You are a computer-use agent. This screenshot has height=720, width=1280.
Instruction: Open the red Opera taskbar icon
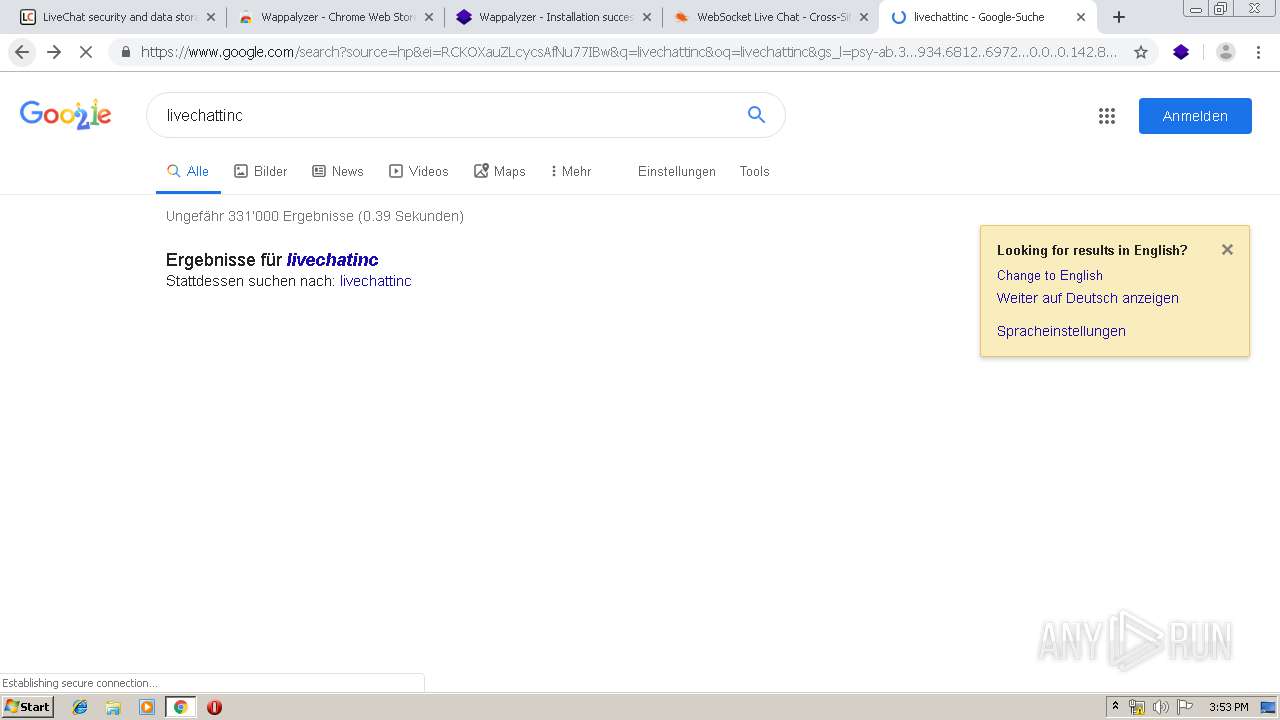[214, 707]
